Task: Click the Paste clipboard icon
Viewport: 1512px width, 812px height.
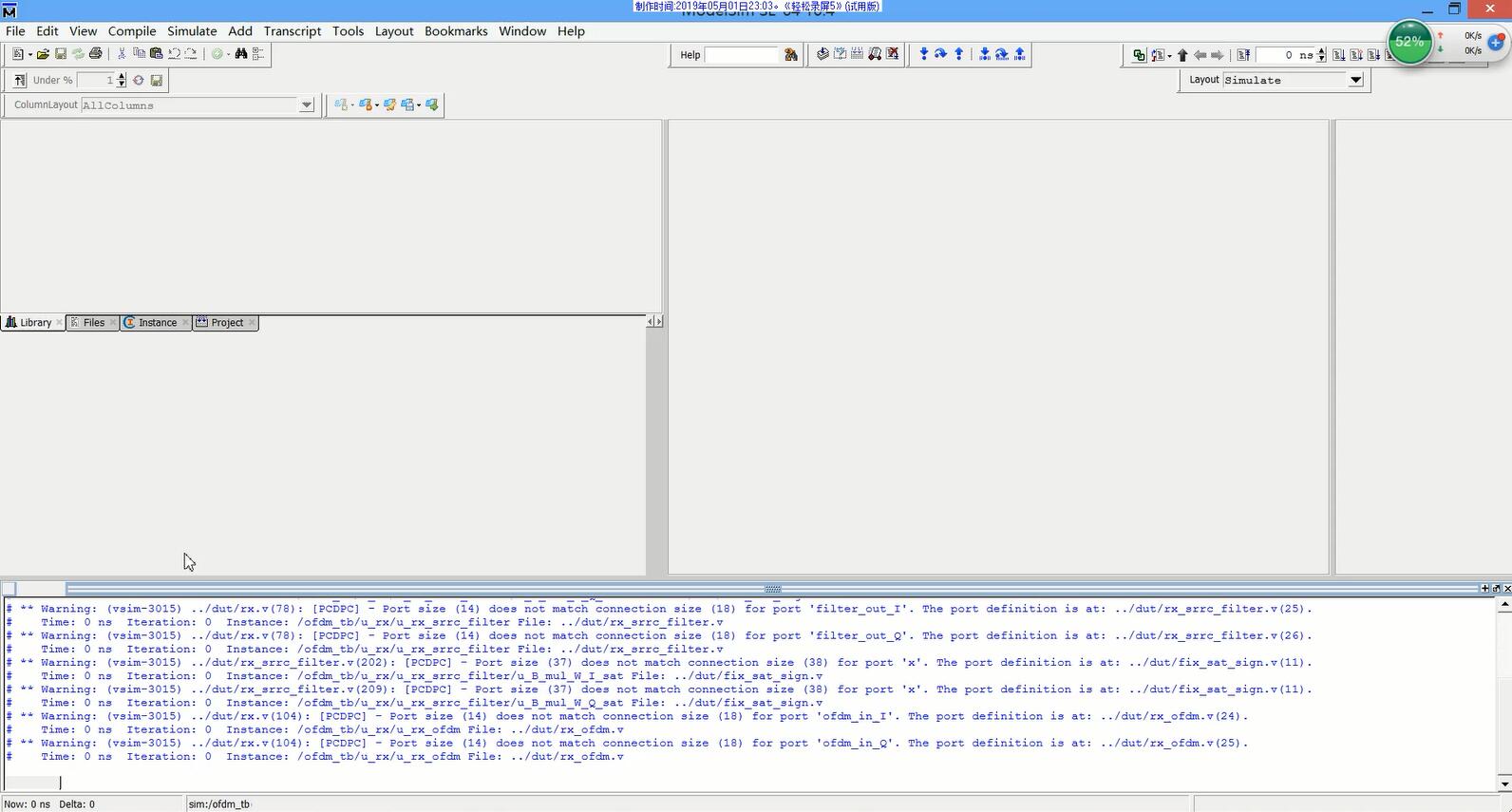Action: tap(157, 54)
